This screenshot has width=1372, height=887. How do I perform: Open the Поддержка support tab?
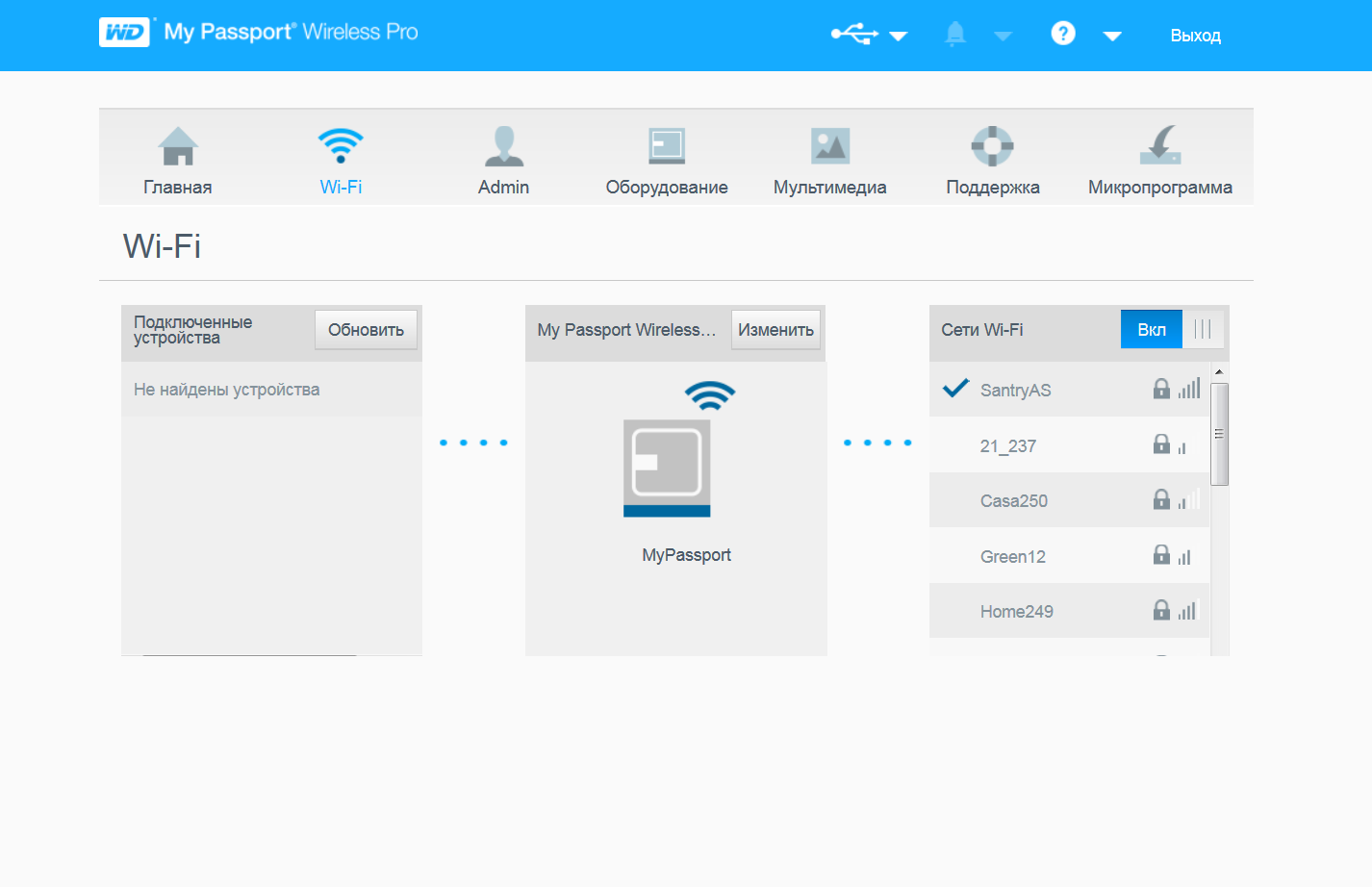pyautogui.click(x=993, y=161)
